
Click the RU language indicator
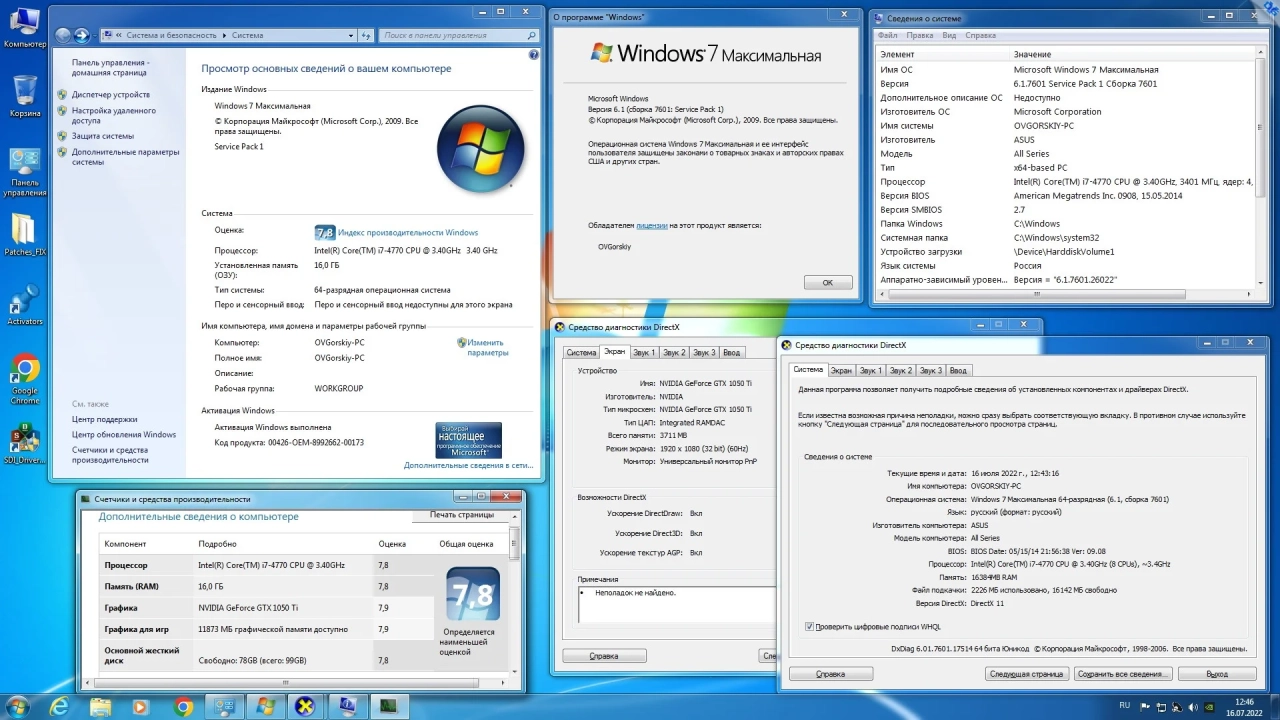(x=1125, y=706)
